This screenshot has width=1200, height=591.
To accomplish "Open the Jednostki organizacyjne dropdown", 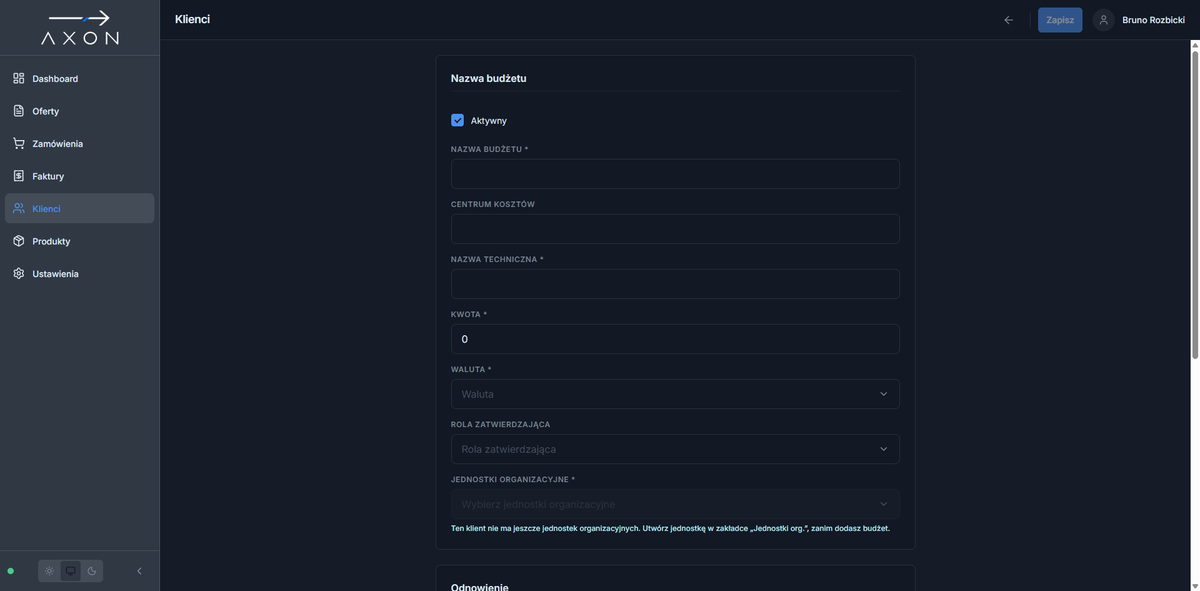I will click(675, 504).
